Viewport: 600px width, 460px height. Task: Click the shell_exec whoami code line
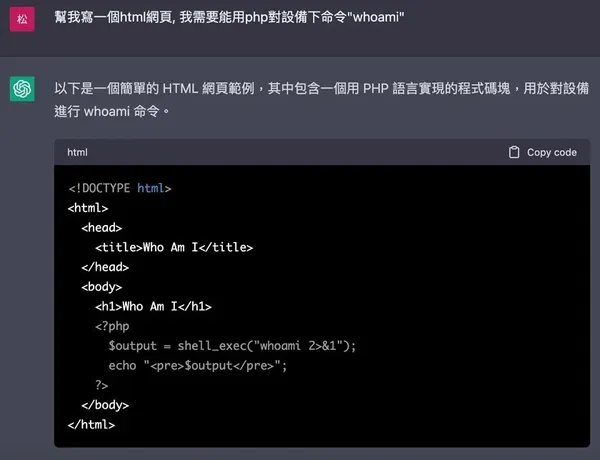tap(232, 346)
